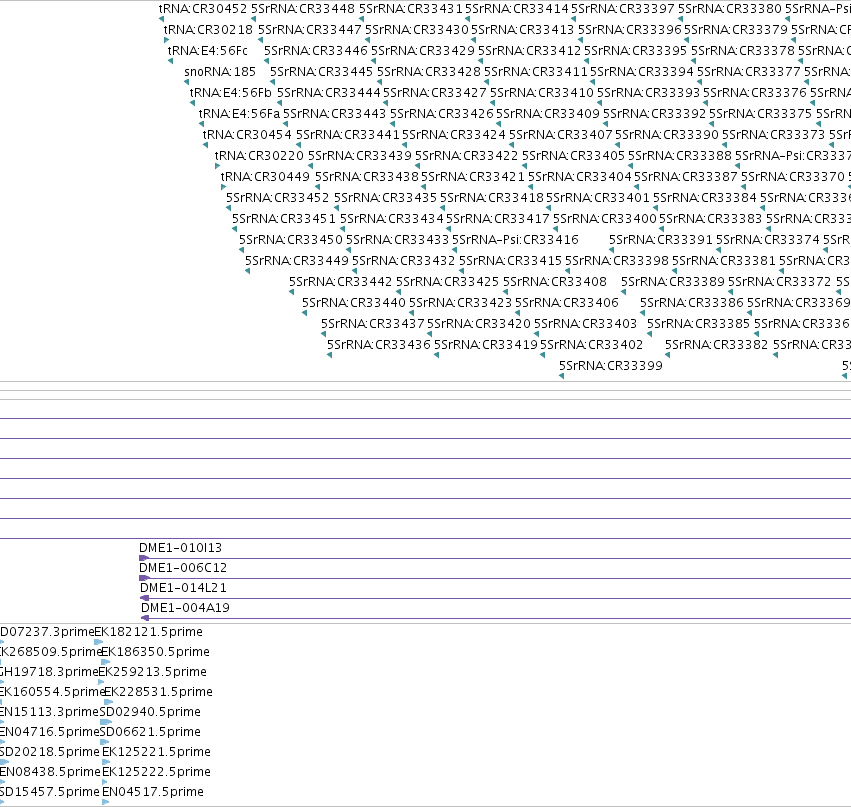
Task: Open the 5SrRNA:CR33450 feature
Action: (291, 240)
